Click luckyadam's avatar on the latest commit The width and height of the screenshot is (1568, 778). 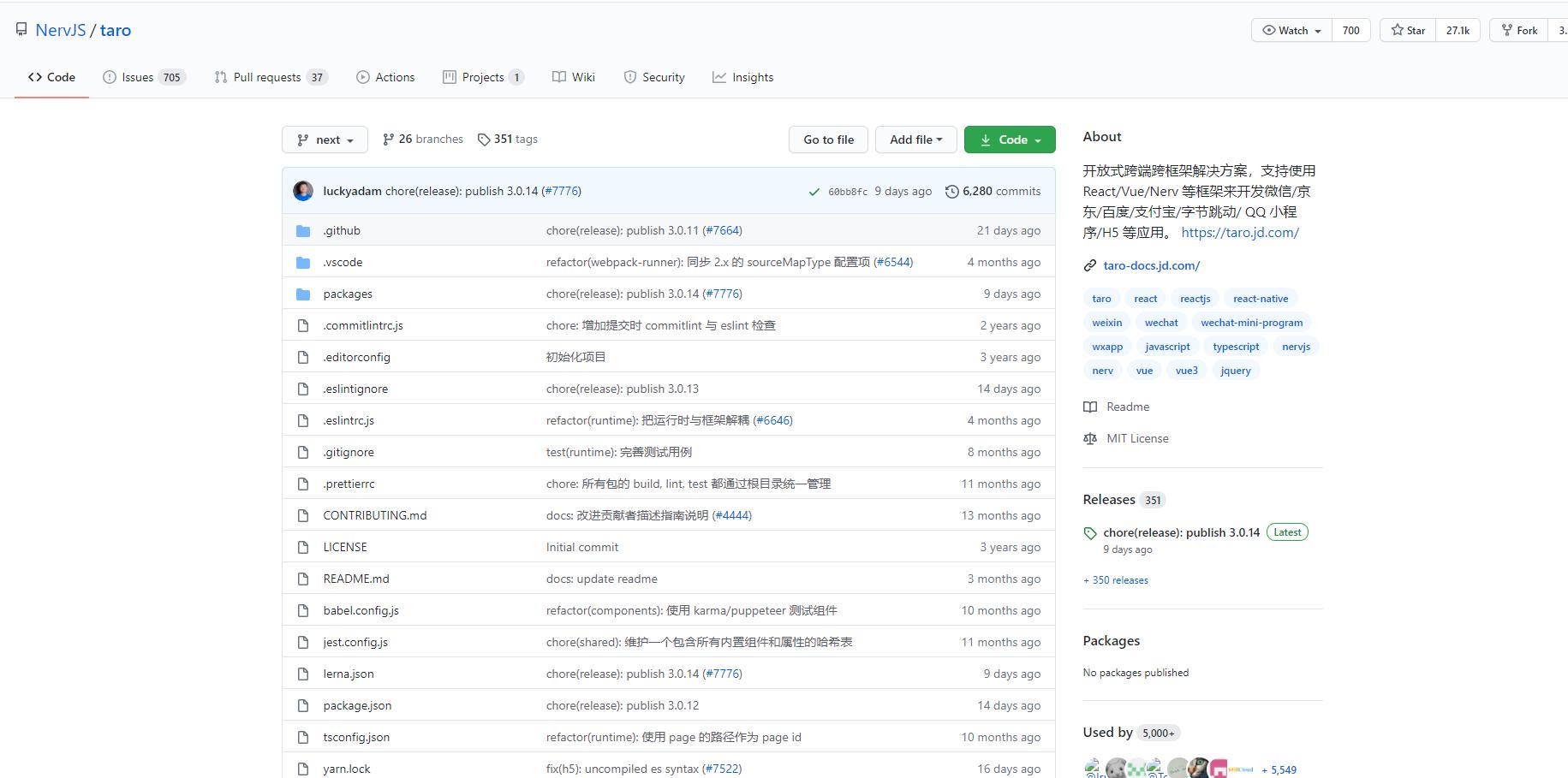point(303,191)
